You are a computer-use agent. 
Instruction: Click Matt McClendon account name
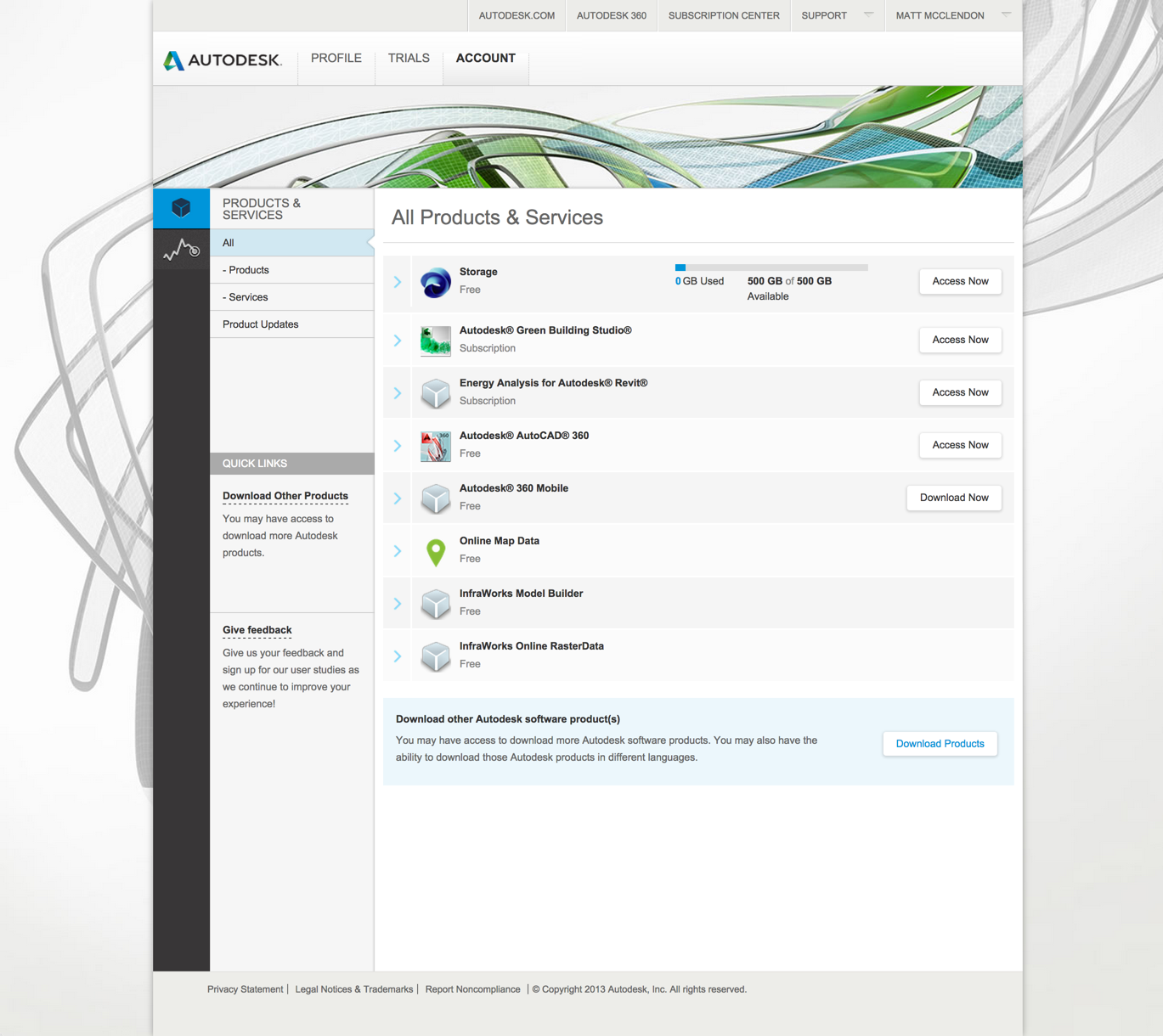coord(940,15)
